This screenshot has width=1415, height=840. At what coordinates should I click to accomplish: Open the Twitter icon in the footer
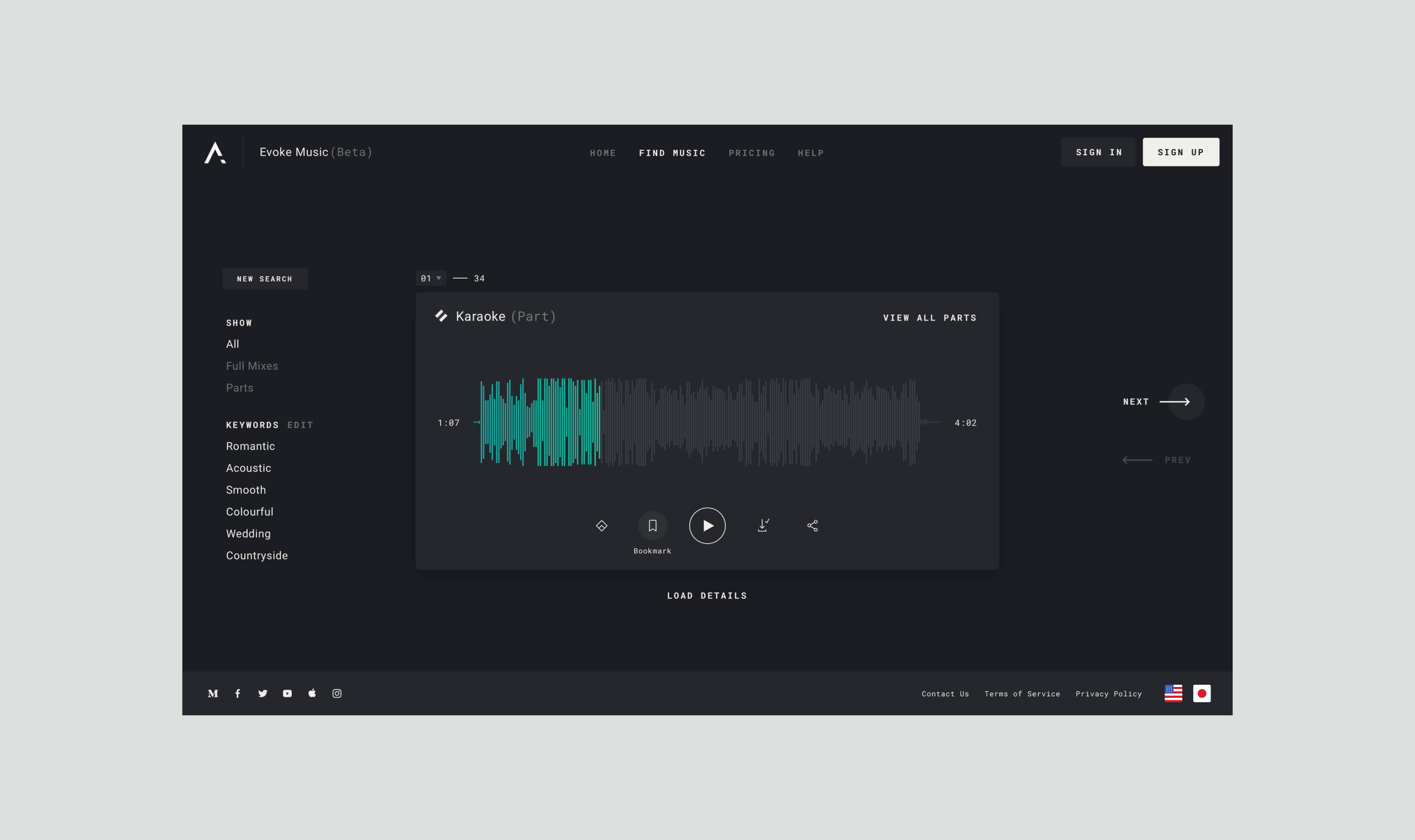(263, 694)
